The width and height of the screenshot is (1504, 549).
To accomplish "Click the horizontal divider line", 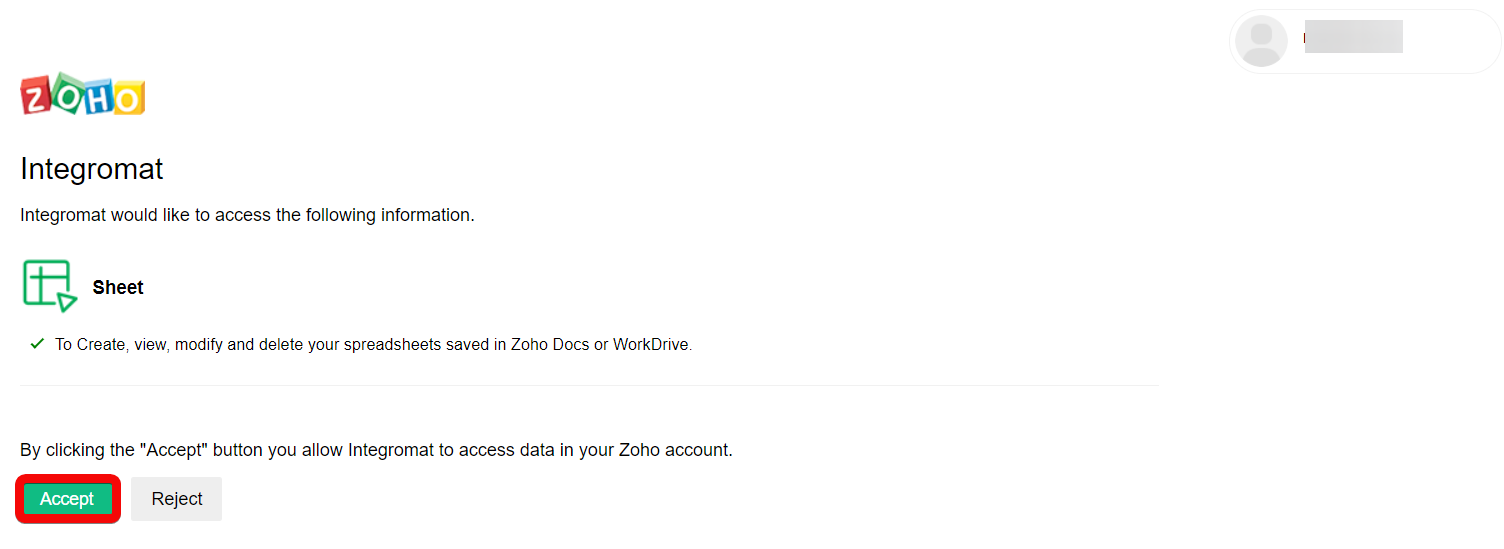I will 589,386.
